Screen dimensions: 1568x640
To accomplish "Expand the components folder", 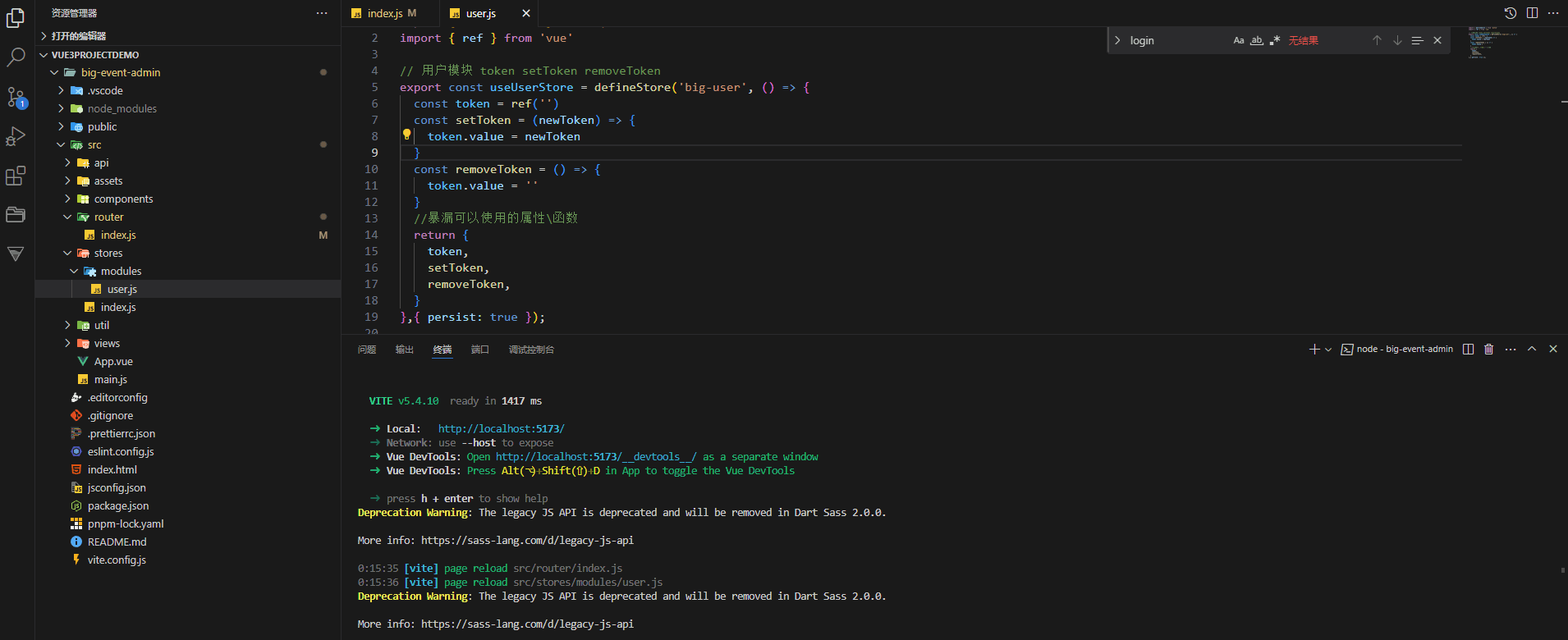I will tap(188, 199).
